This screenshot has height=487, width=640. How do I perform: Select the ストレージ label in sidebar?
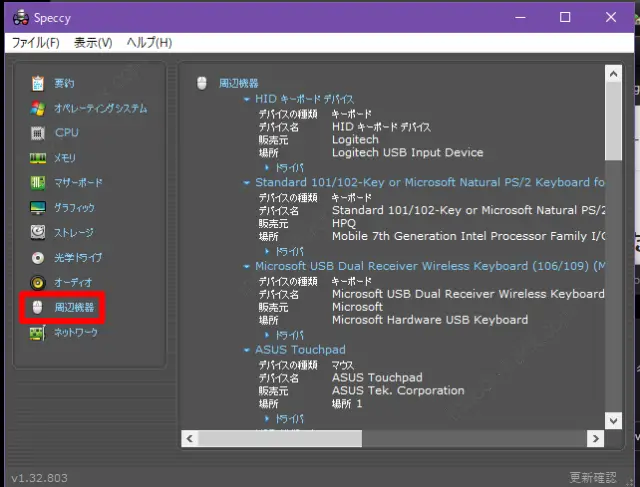coord(74,233)
